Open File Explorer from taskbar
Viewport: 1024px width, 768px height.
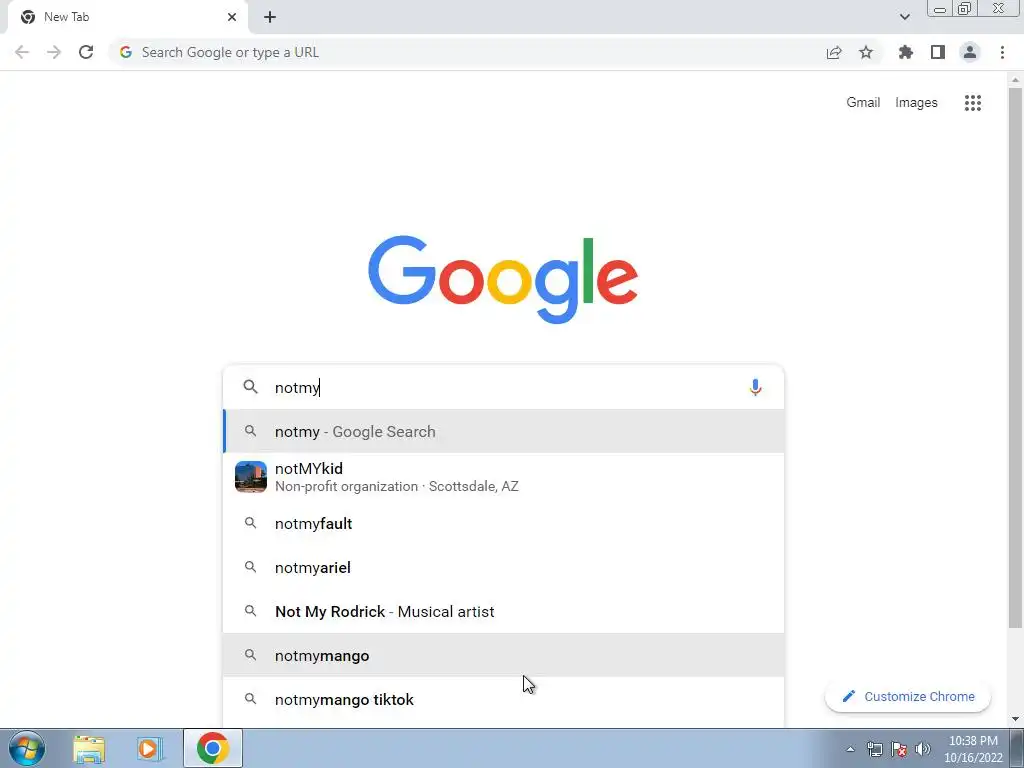coord(89,748)
